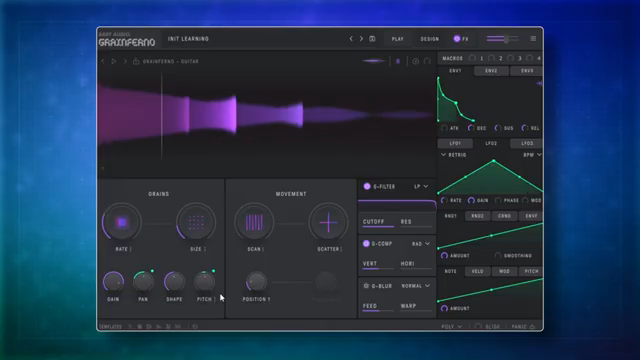Click the save preset icon

[372, 39]
